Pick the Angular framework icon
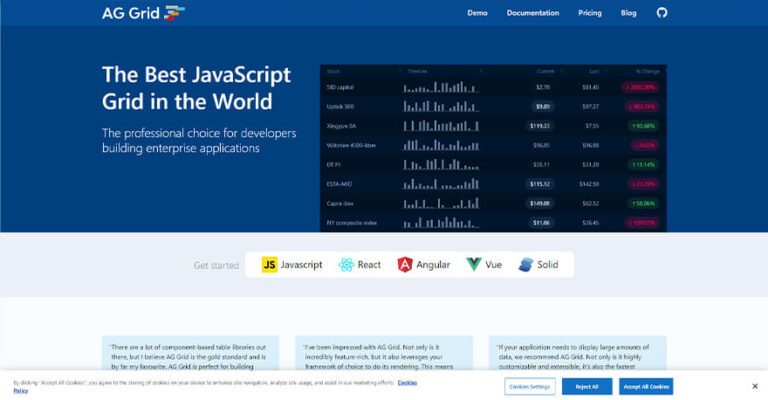768x400 pixels. 405,265
